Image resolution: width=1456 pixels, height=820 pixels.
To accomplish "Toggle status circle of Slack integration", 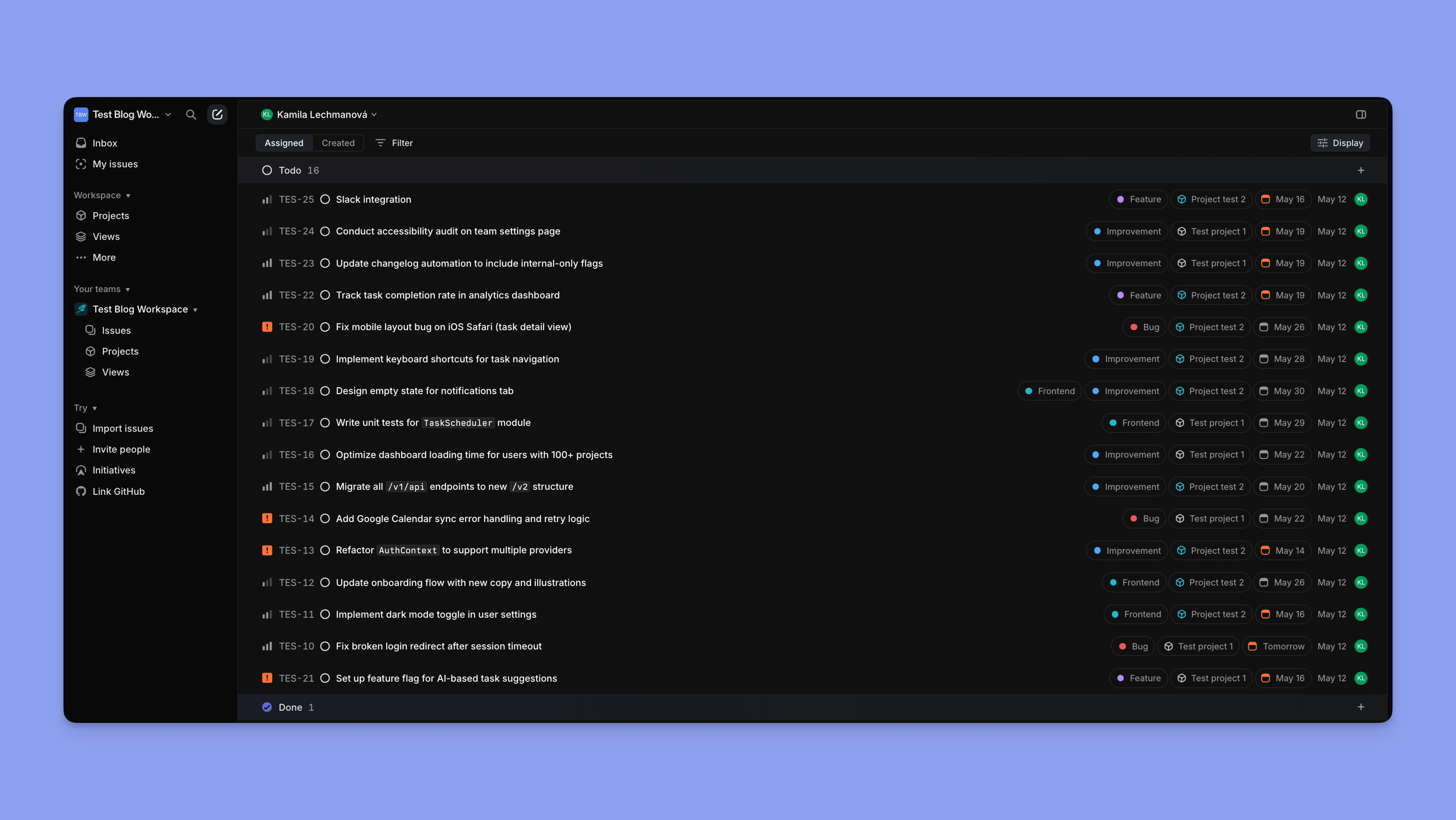I will pos(325,199).
